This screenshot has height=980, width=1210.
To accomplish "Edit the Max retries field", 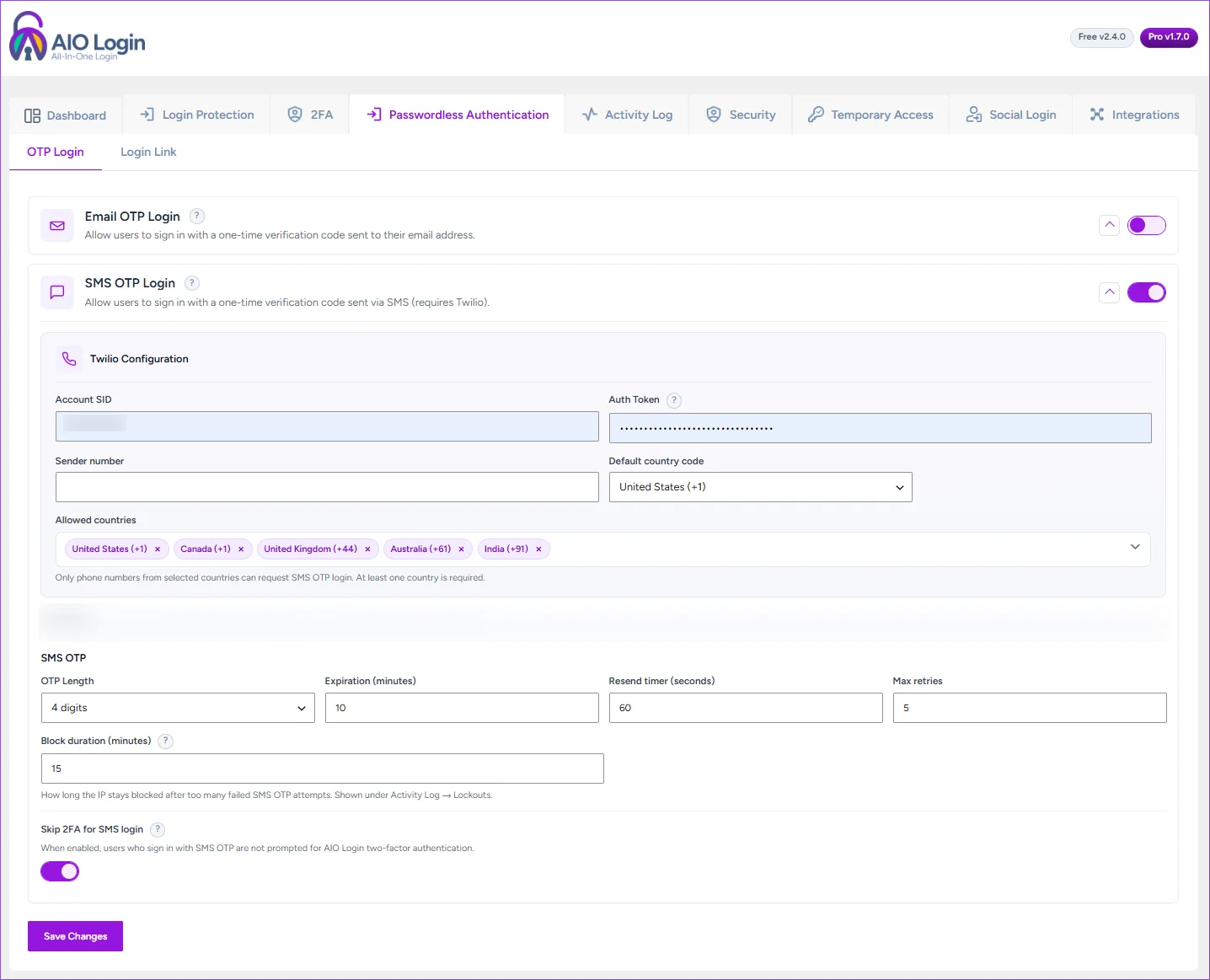I will click(x=1030, y=708).
